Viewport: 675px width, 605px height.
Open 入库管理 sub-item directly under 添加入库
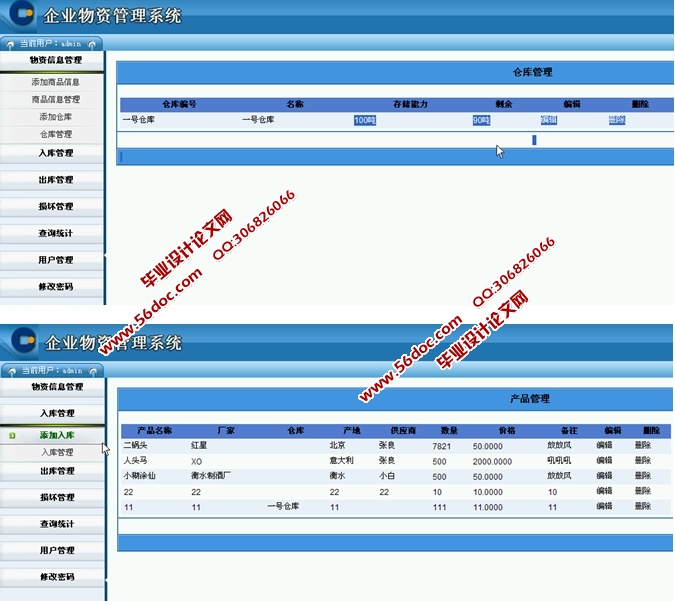tap(57, 453)
